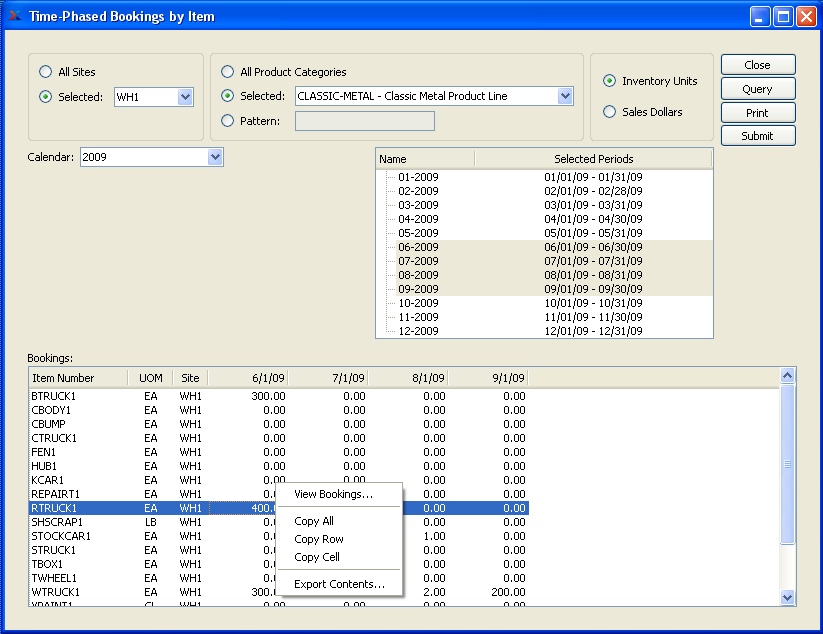Select Copy Row in context menu

coord(318,539)
